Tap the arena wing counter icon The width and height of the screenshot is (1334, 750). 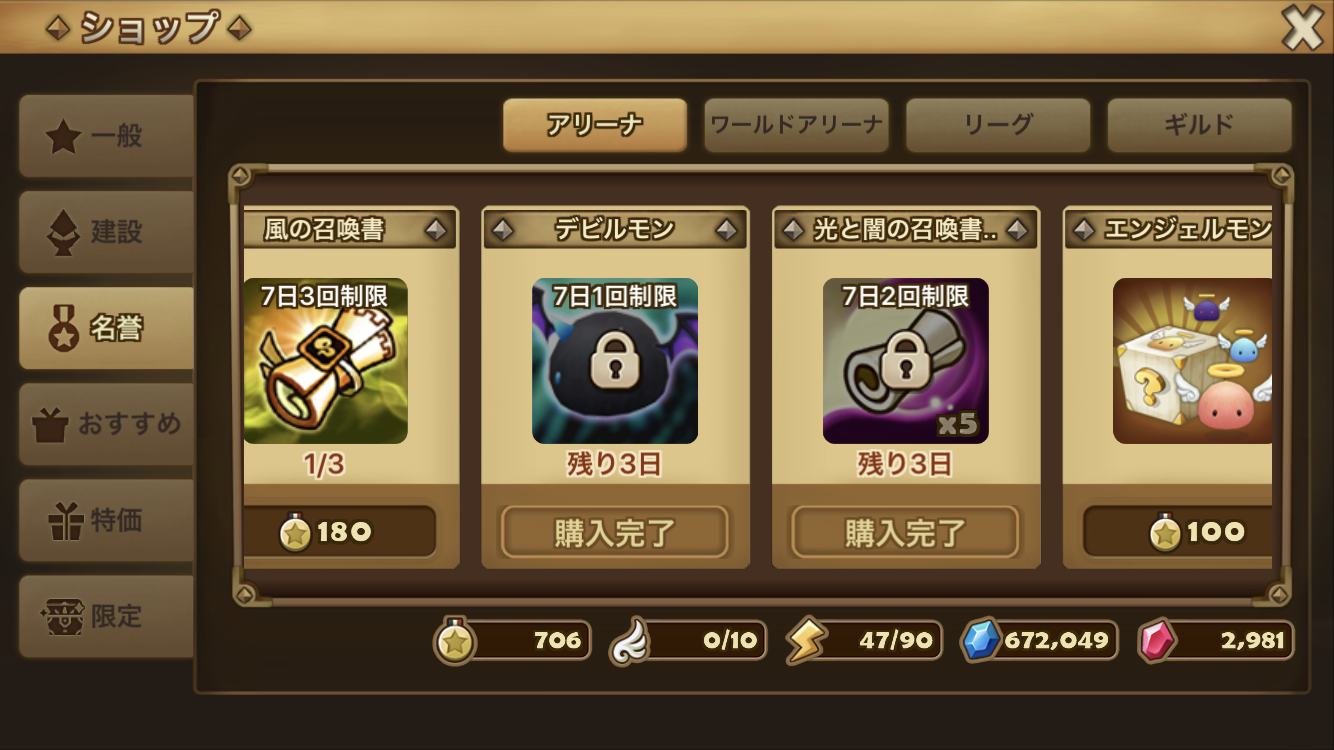coord(629,641)
